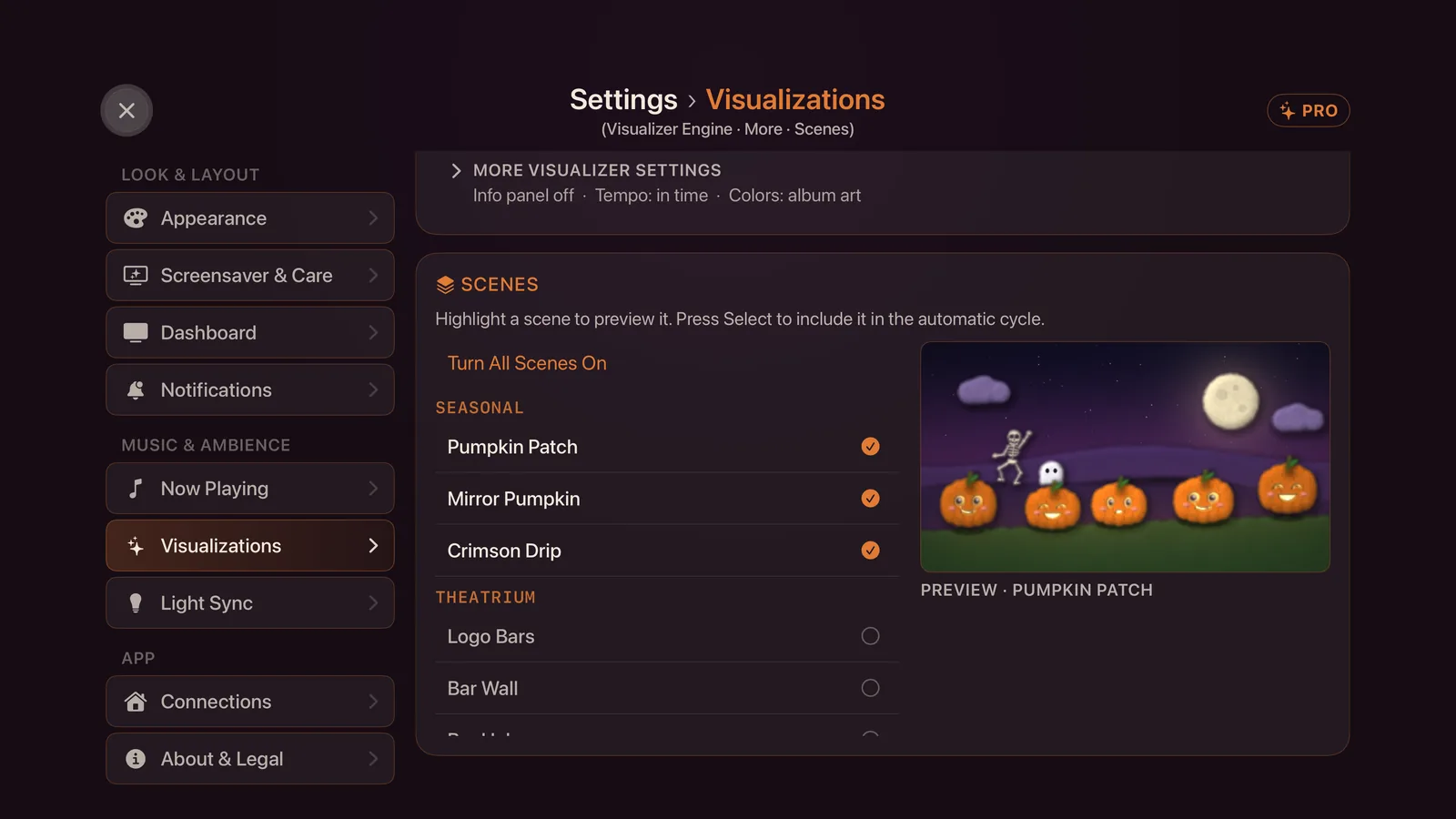The height and width of the screenshot is (819, 1456).
Task: Click the Pumpkin Patch preview image
Action: point(1125,457)
